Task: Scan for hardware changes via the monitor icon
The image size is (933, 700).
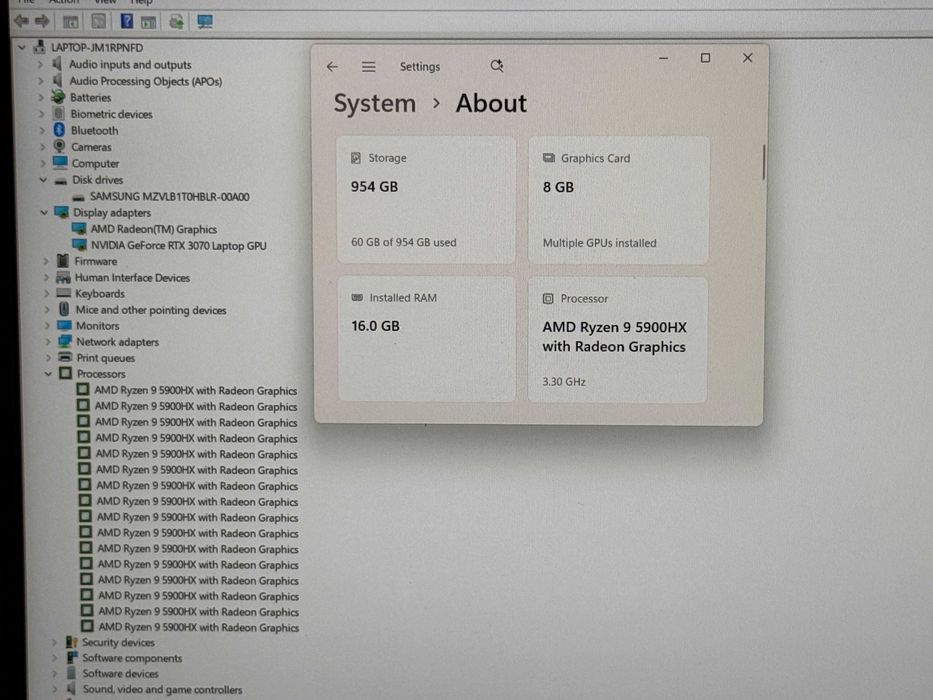Action: pyautogui.click(x=205, y=22)
